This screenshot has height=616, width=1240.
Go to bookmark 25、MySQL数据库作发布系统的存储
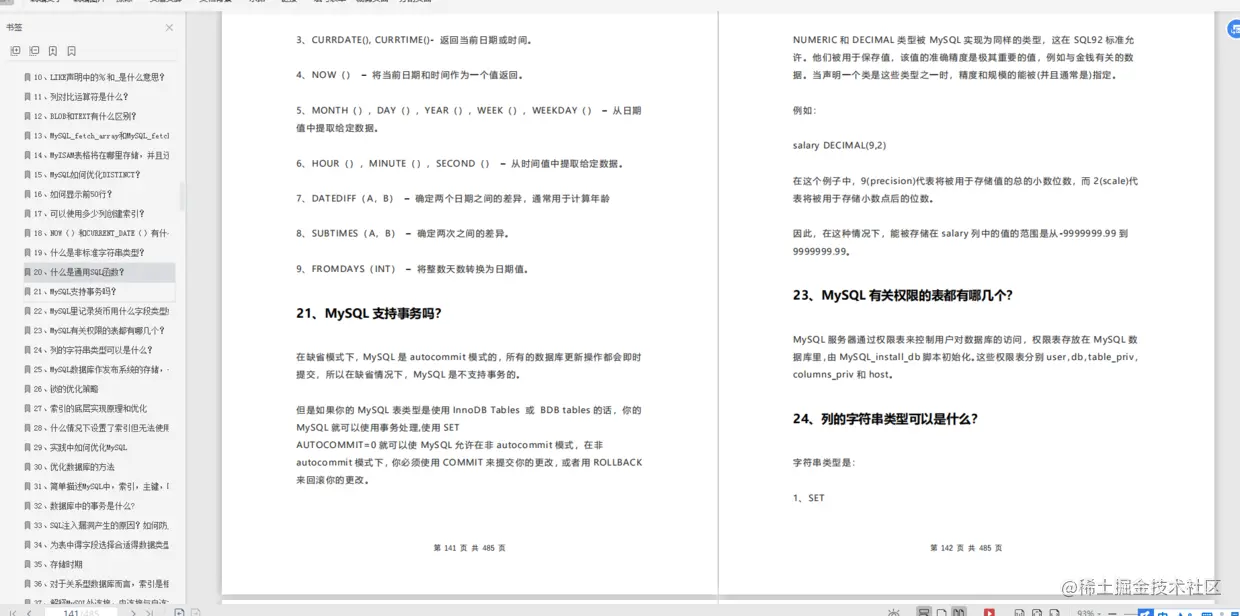click(99, 370)
